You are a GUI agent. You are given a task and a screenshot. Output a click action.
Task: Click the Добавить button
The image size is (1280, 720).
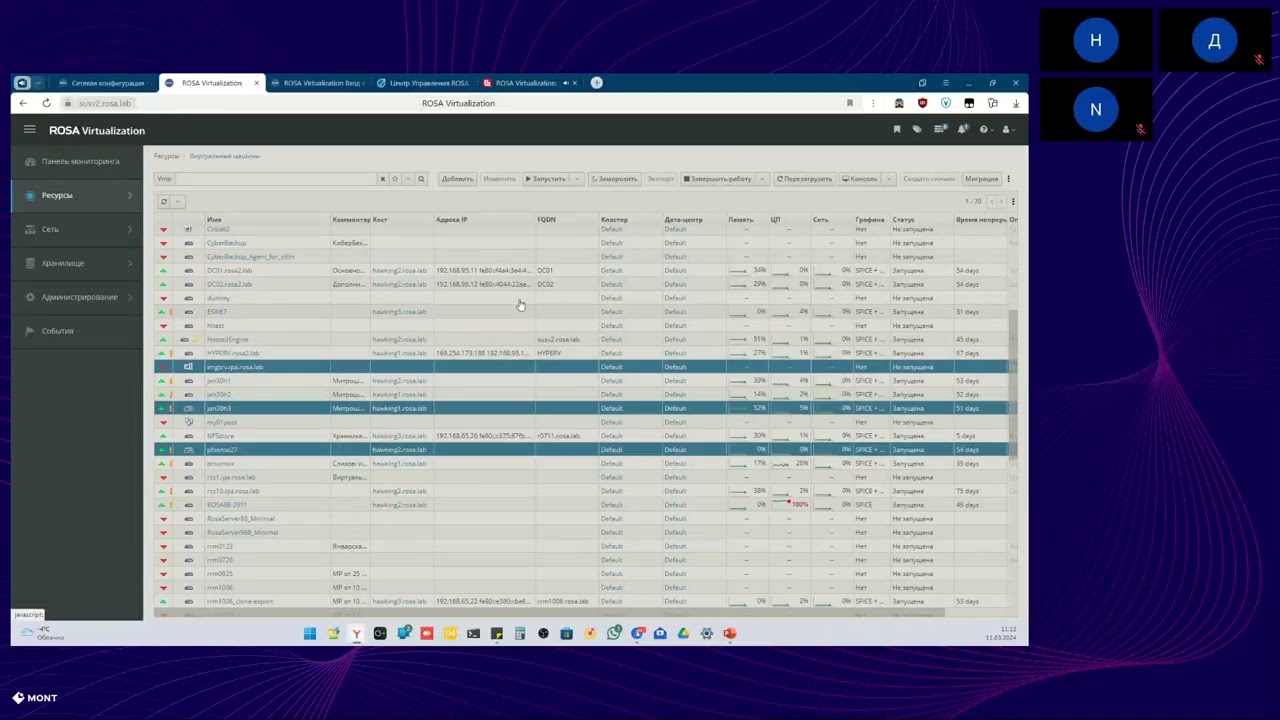(x=457, y=179)
